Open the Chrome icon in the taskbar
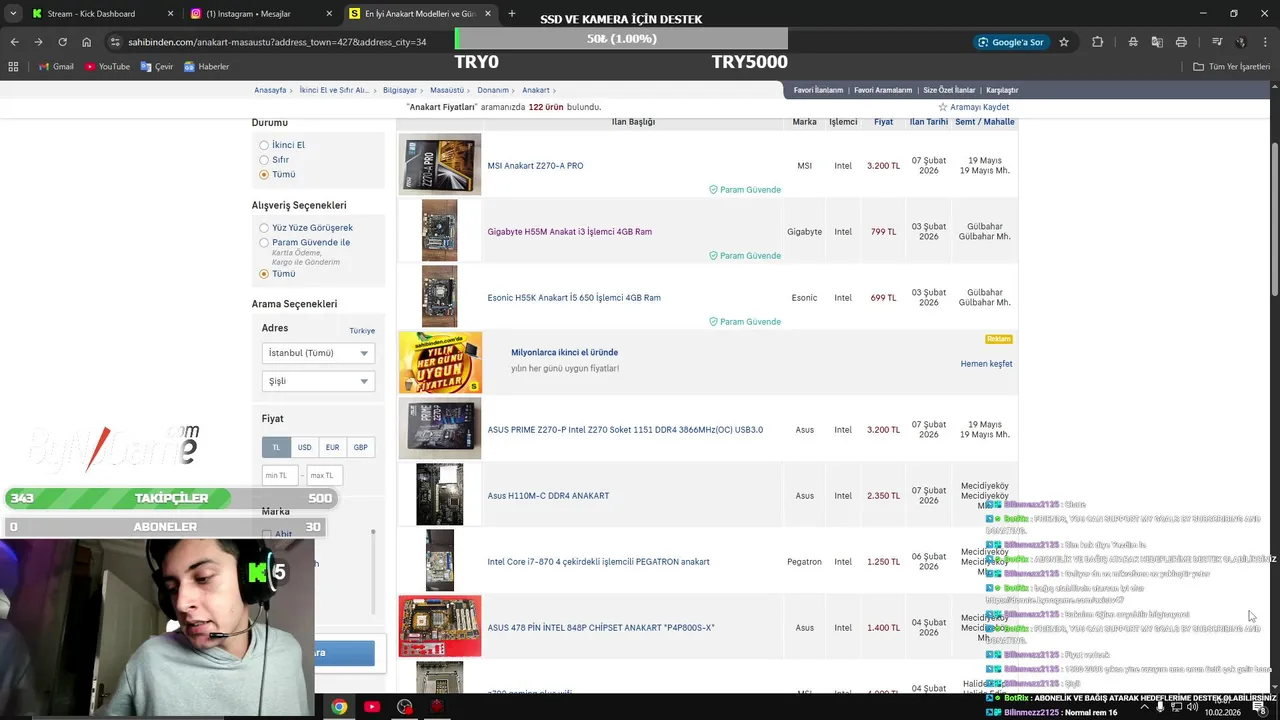Image resolution: width=1280 pixels, height=720 pixels. tap(339, 706)
